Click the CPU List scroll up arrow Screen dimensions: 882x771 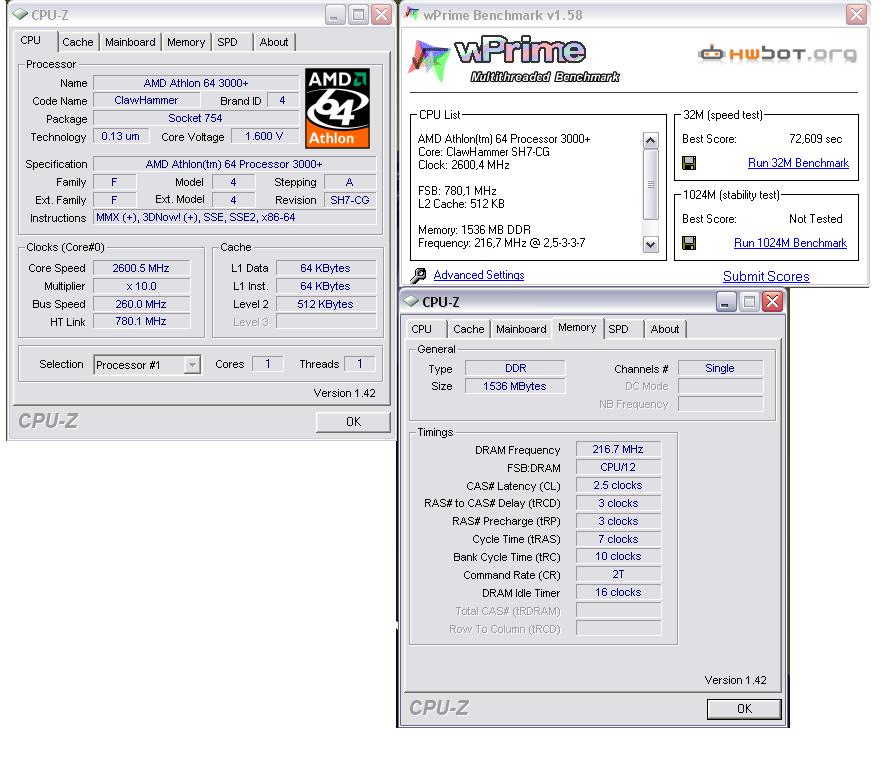click(651, 140)
